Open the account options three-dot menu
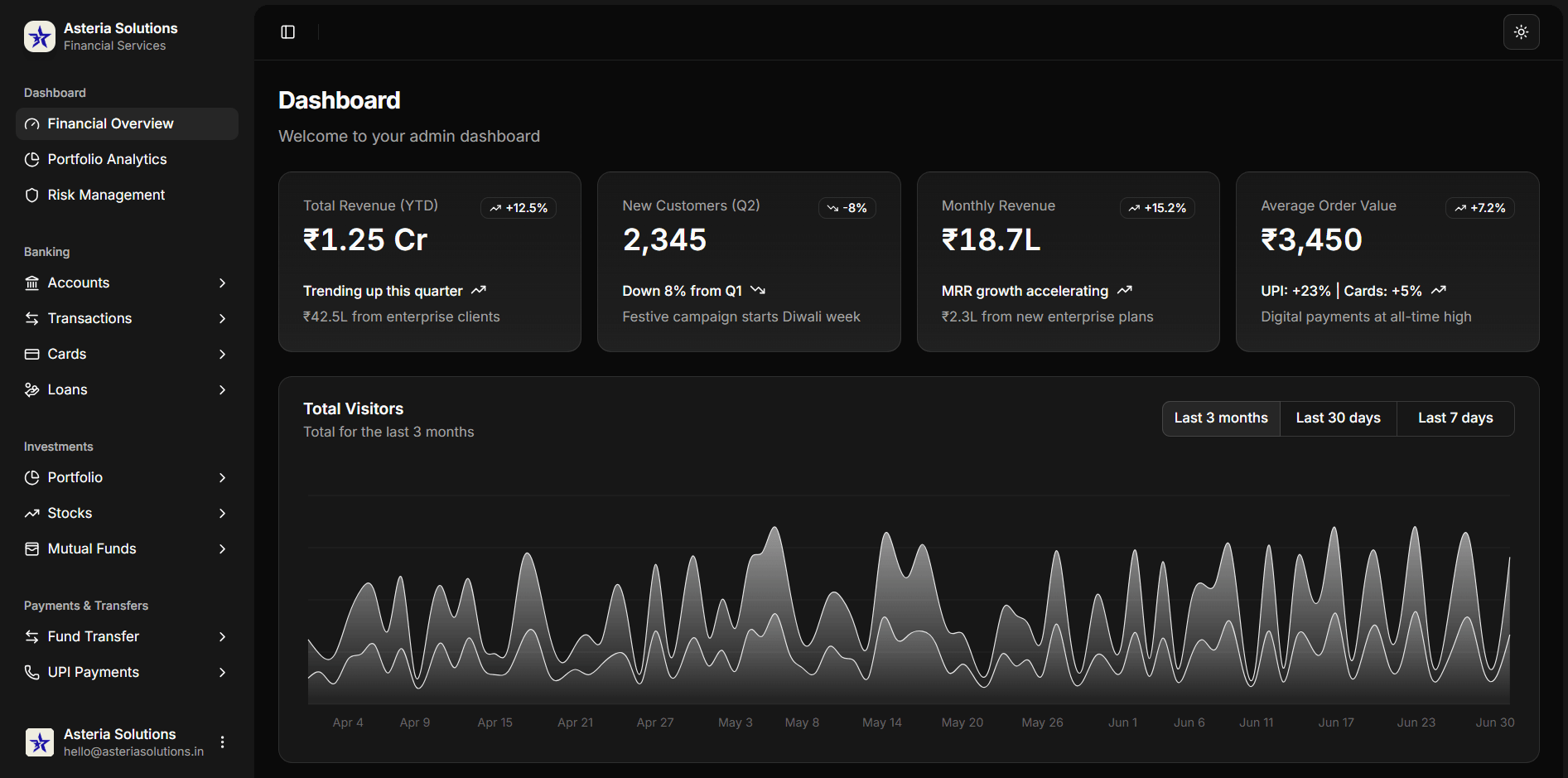Screen dimensions: 1568x778 tap(222, 742)
